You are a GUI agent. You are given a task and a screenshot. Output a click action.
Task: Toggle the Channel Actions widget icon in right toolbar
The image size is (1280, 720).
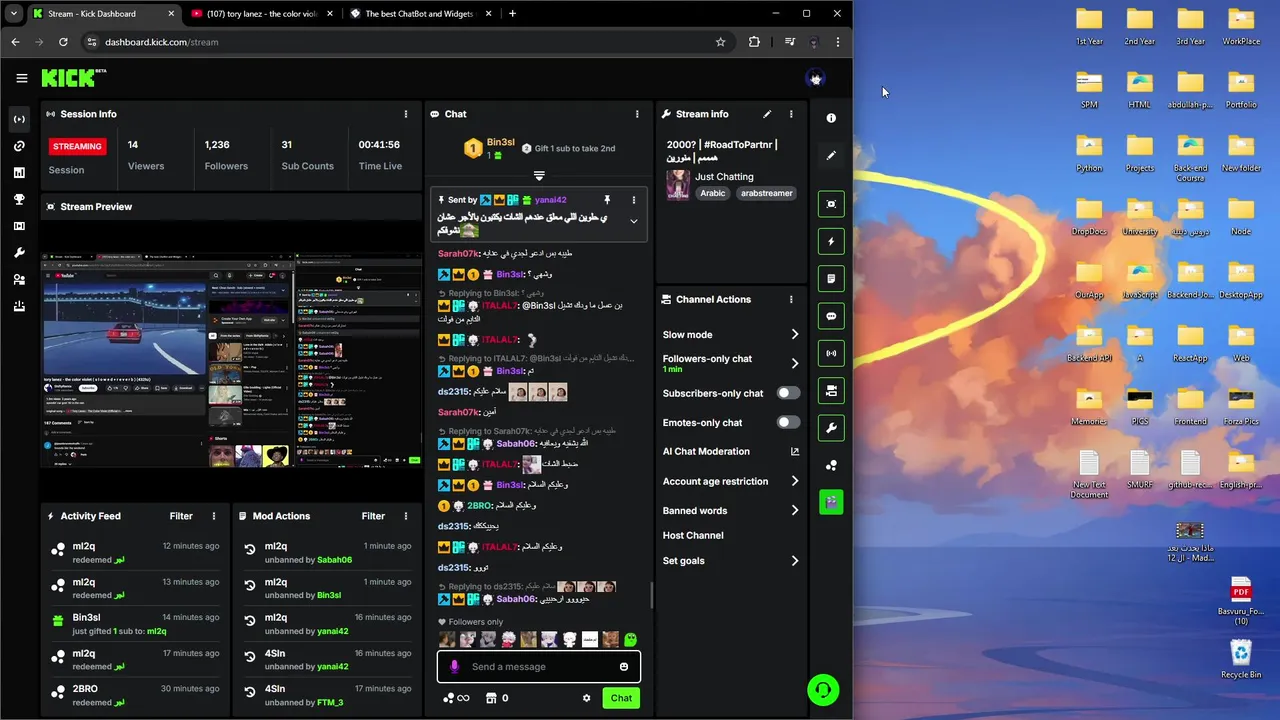[x=831, y=391]
